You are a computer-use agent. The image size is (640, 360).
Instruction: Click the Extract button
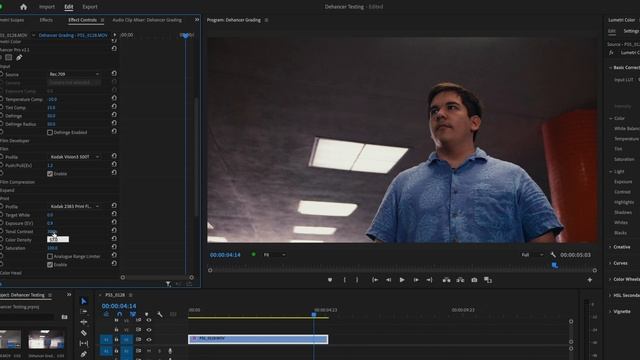click(x=460, y=280)
